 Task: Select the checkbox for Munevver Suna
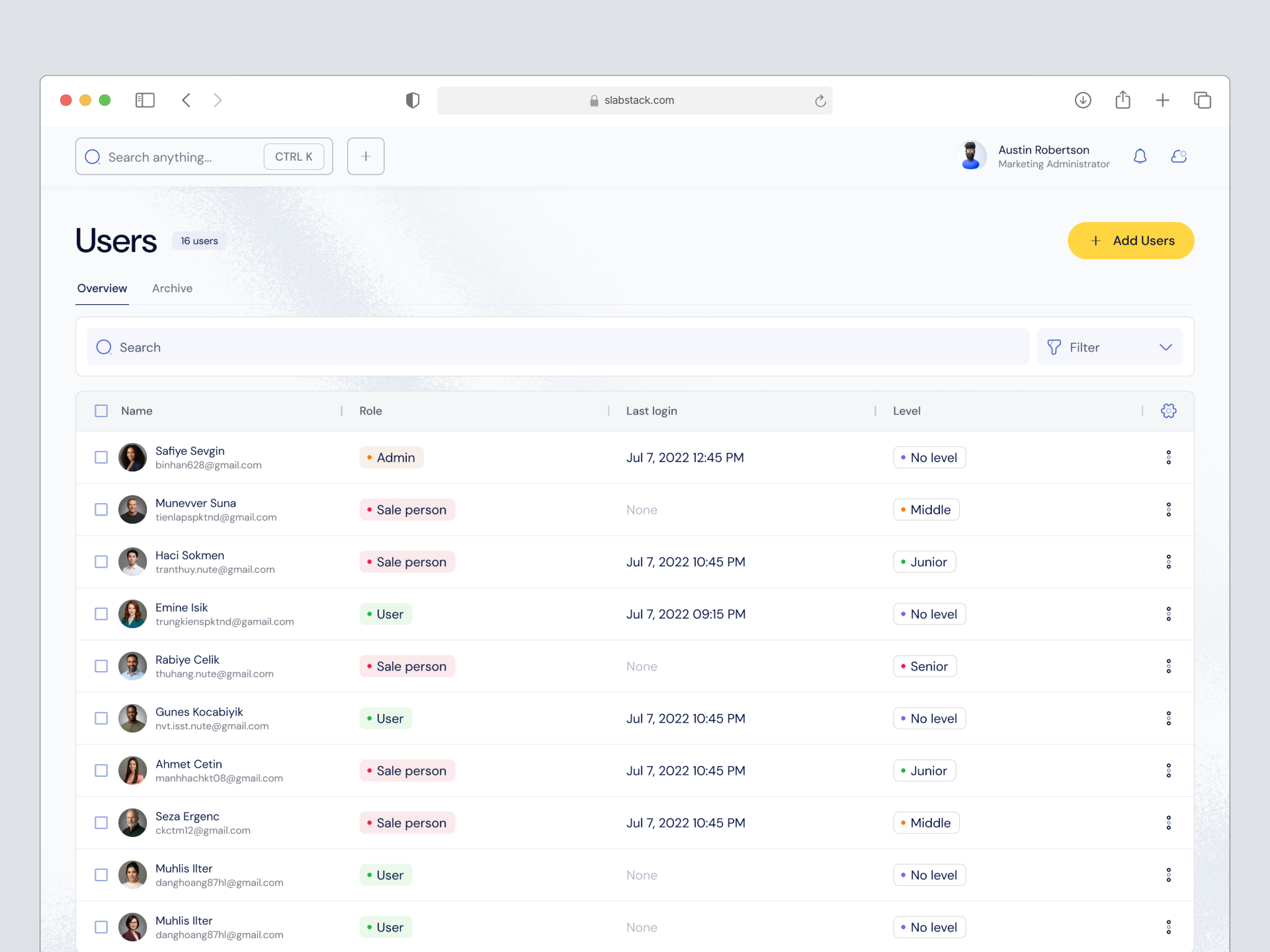(101, 510)
